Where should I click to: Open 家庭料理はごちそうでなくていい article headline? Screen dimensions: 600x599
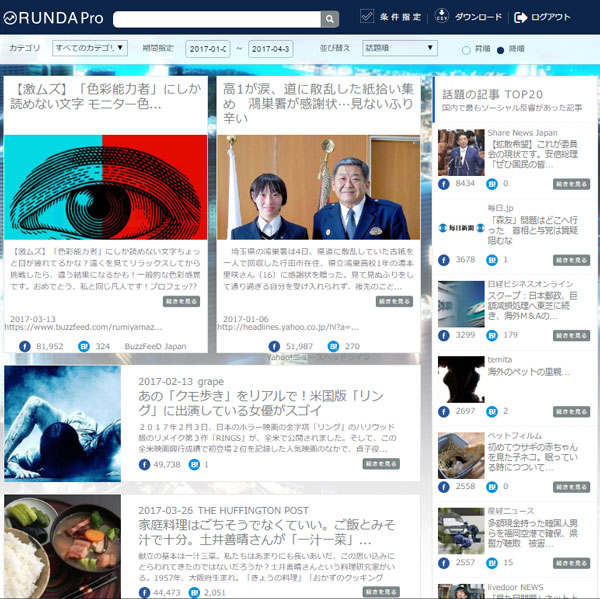click(267, 532)
